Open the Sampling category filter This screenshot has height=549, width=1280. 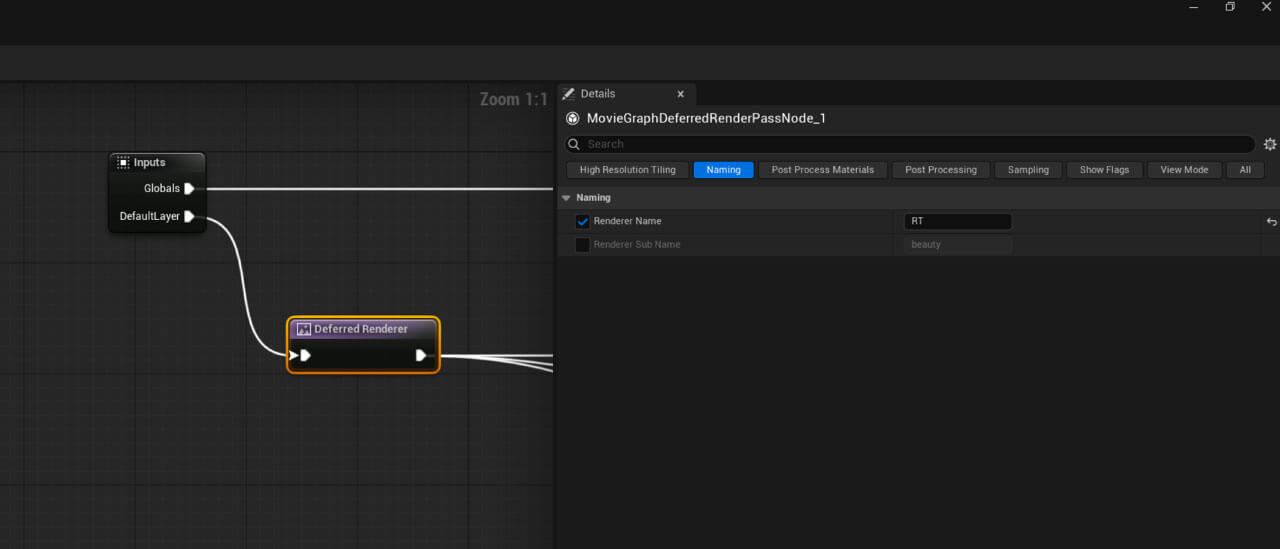(x=1028, y=170)
